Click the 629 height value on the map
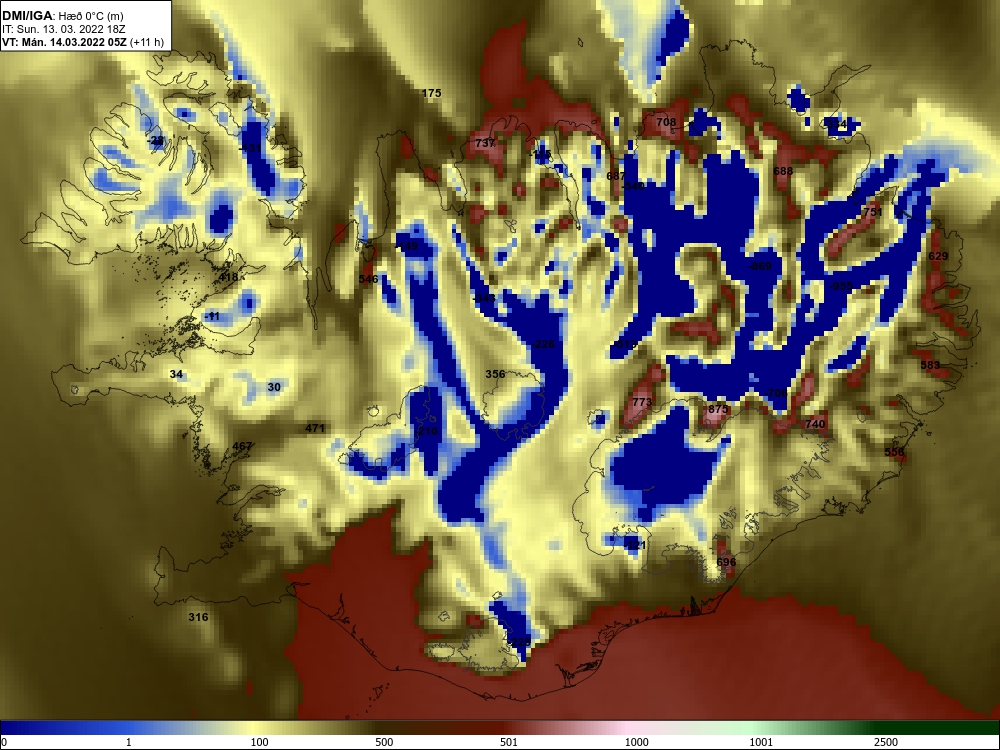Image resolution: width=1000 pixels, height=750 pixels. [938, 256]
